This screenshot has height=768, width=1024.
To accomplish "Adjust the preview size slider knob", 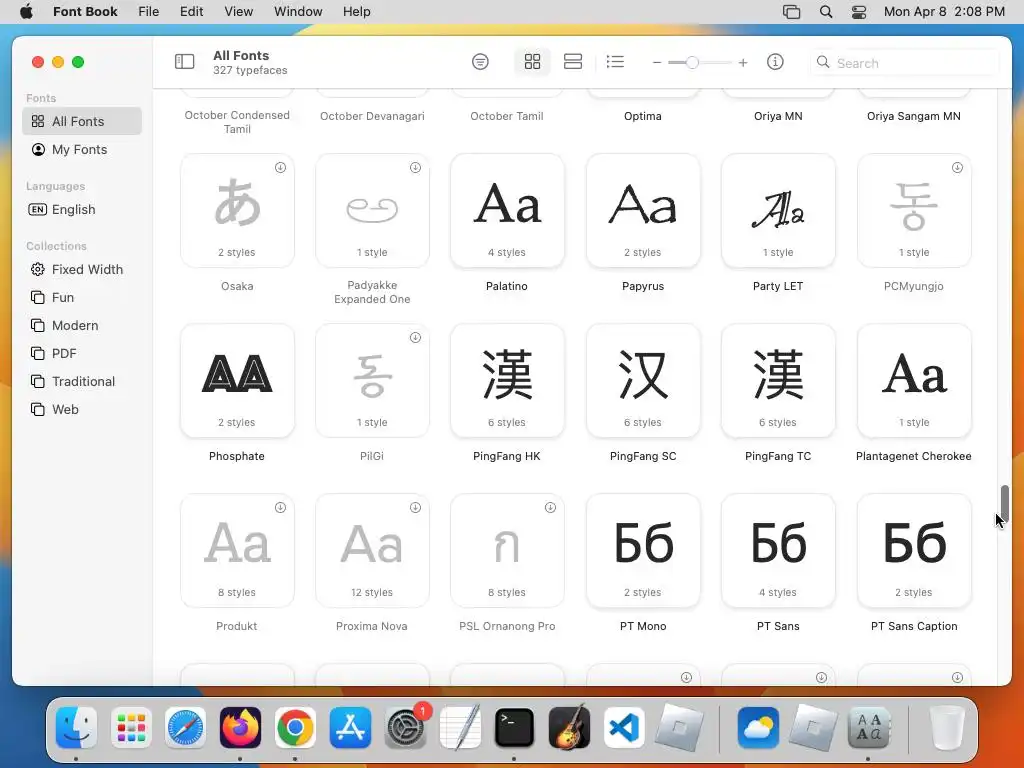I will pos(692,63).
